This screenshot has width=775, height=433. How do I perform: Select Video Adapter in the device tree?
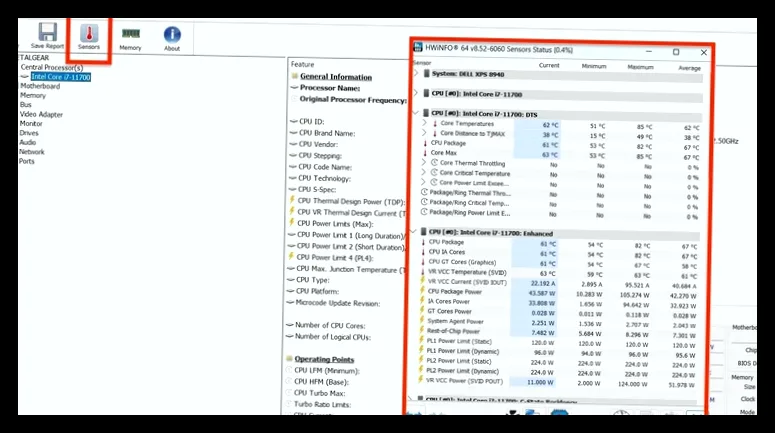point(42,114)
